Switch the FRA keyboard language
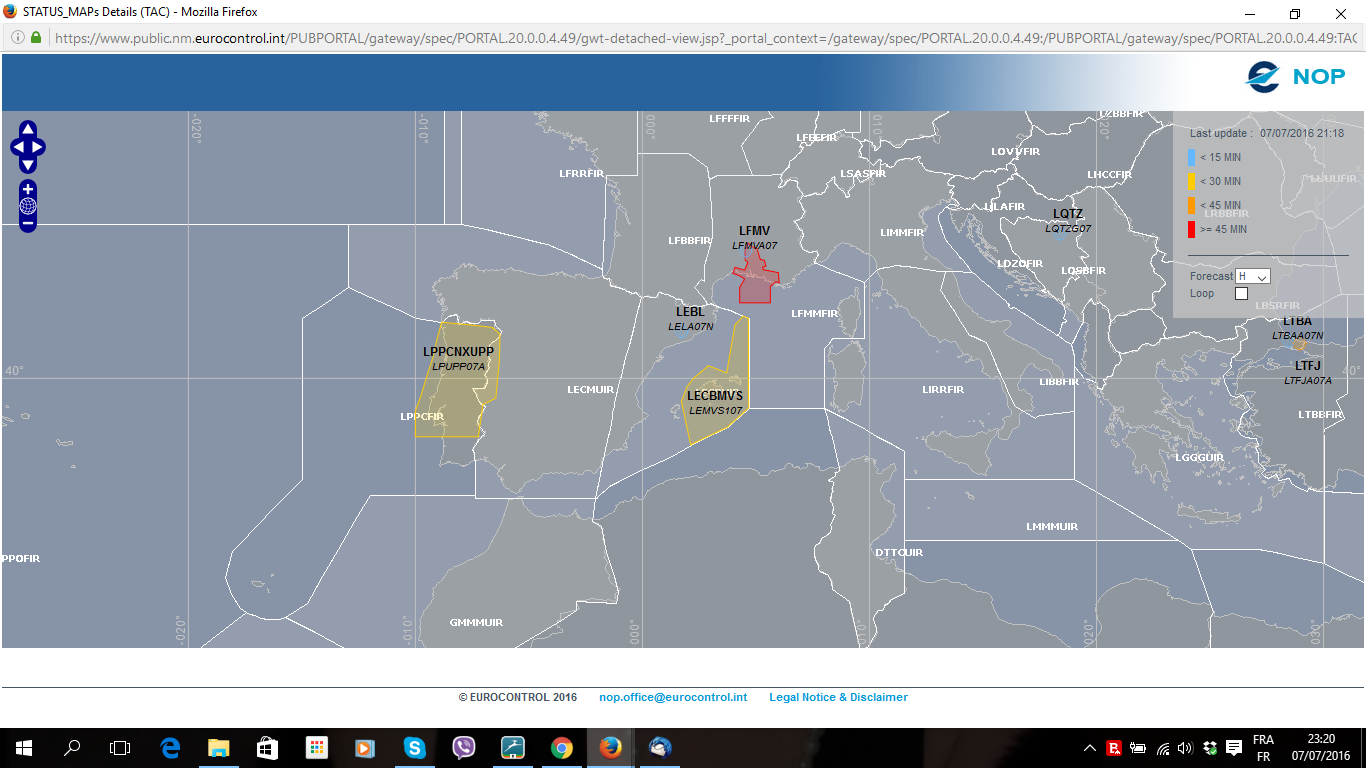Image resolution: width=1366 pixels, height=768 pixels. (1263, 748)
